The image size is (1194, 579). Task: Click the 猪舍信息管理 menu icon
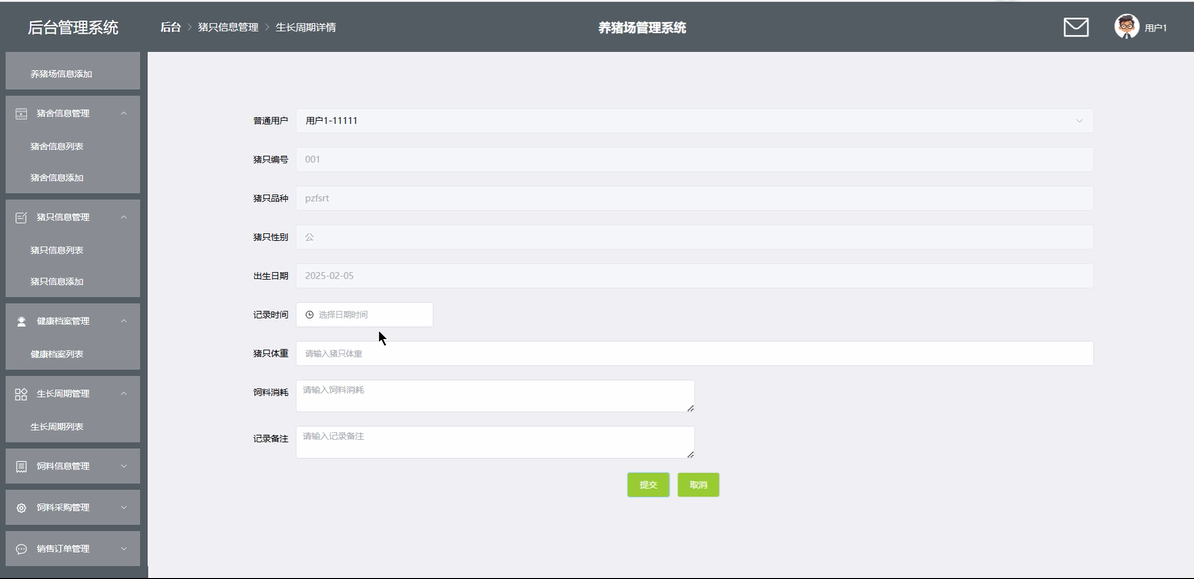(x=21, y=114)
